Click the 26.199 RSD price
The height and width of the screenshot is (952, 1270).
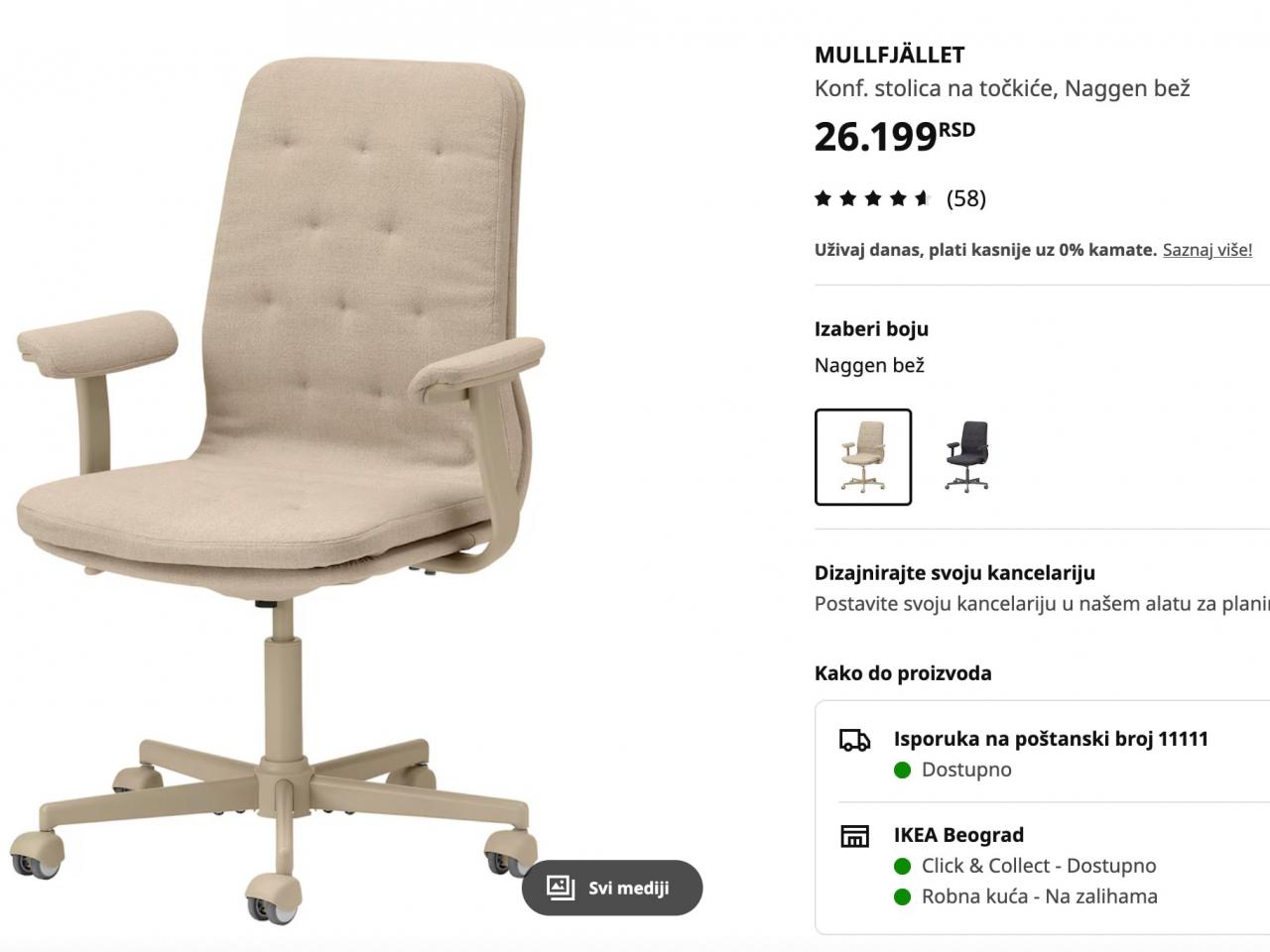click(x=895, y=136)
